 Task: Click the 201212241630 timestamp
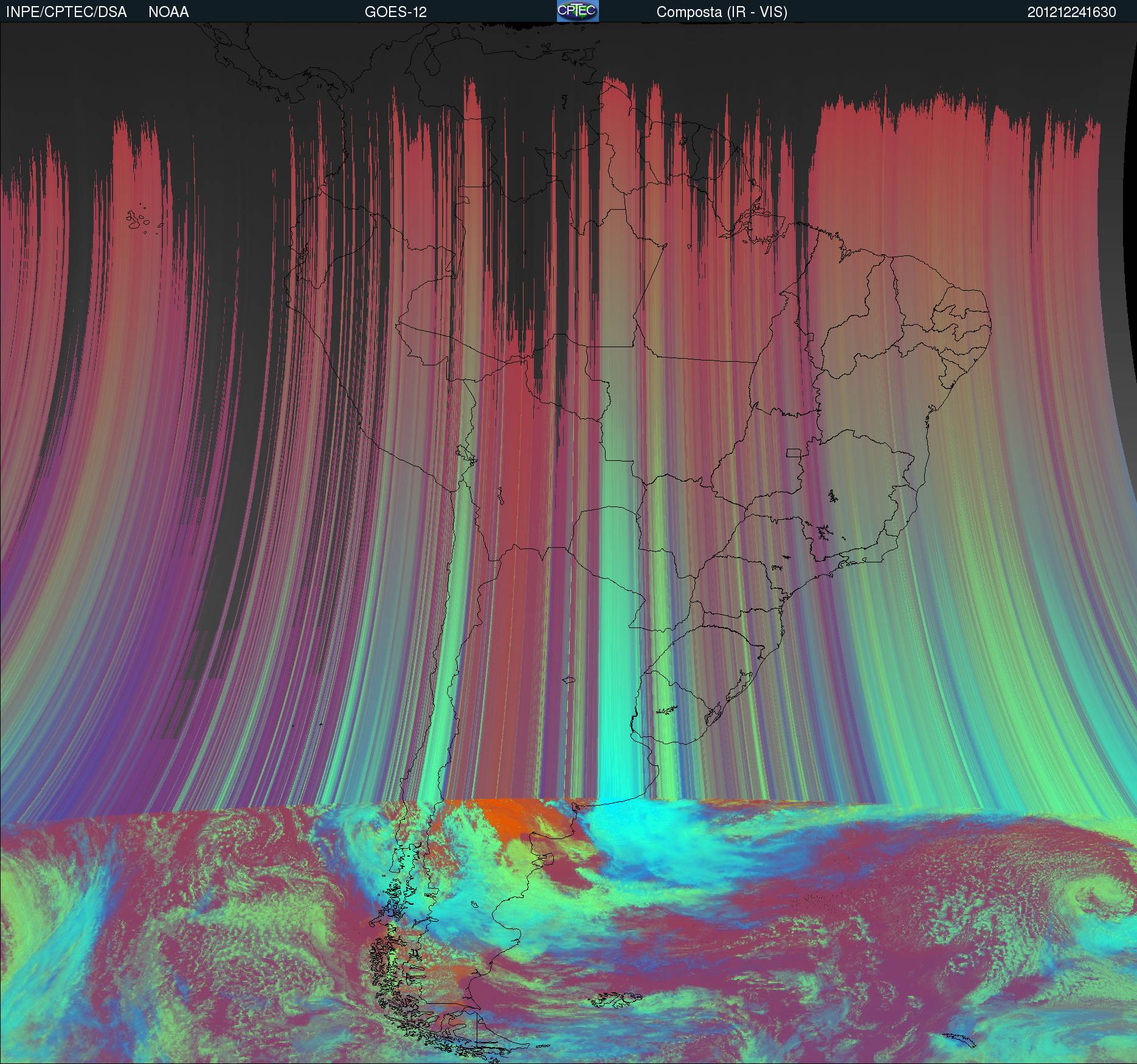tap(1072, 12)
